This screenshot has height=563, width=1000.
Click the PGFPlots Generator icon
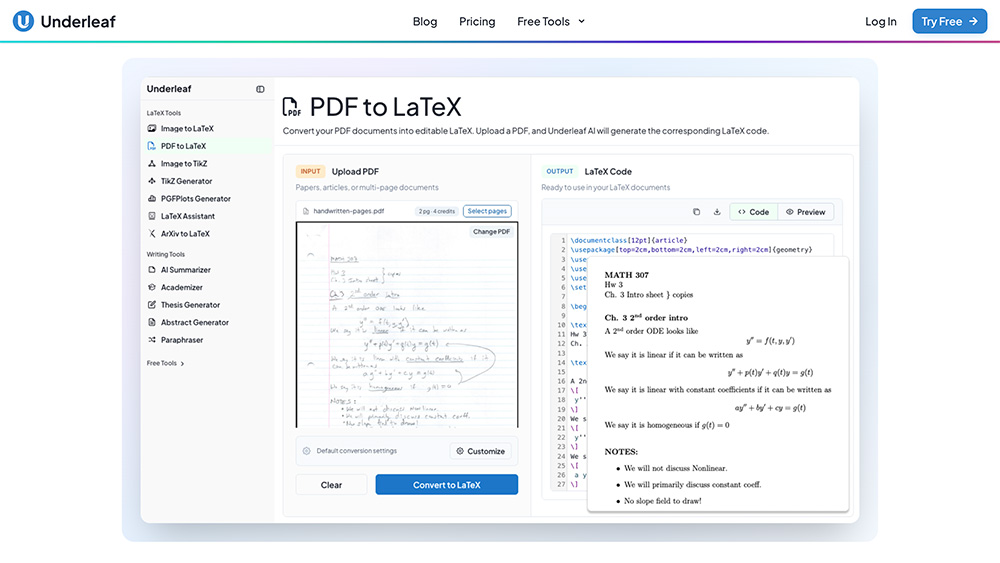tap(152, 198)
